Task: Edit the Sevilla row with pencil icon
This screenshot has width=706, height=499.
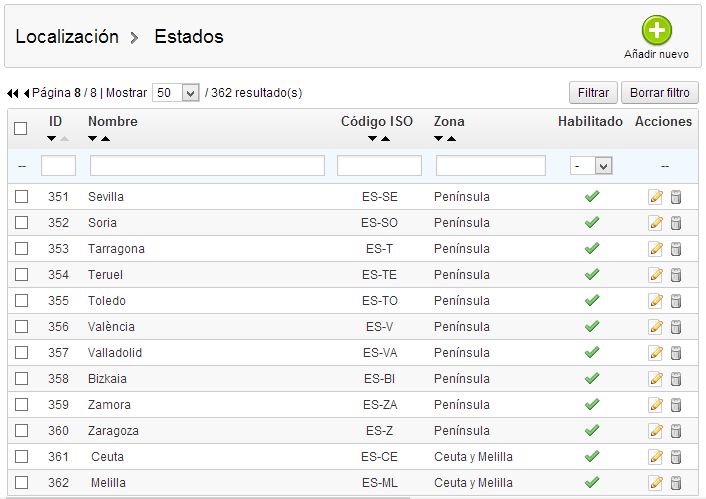Action: tap(656, 197)
